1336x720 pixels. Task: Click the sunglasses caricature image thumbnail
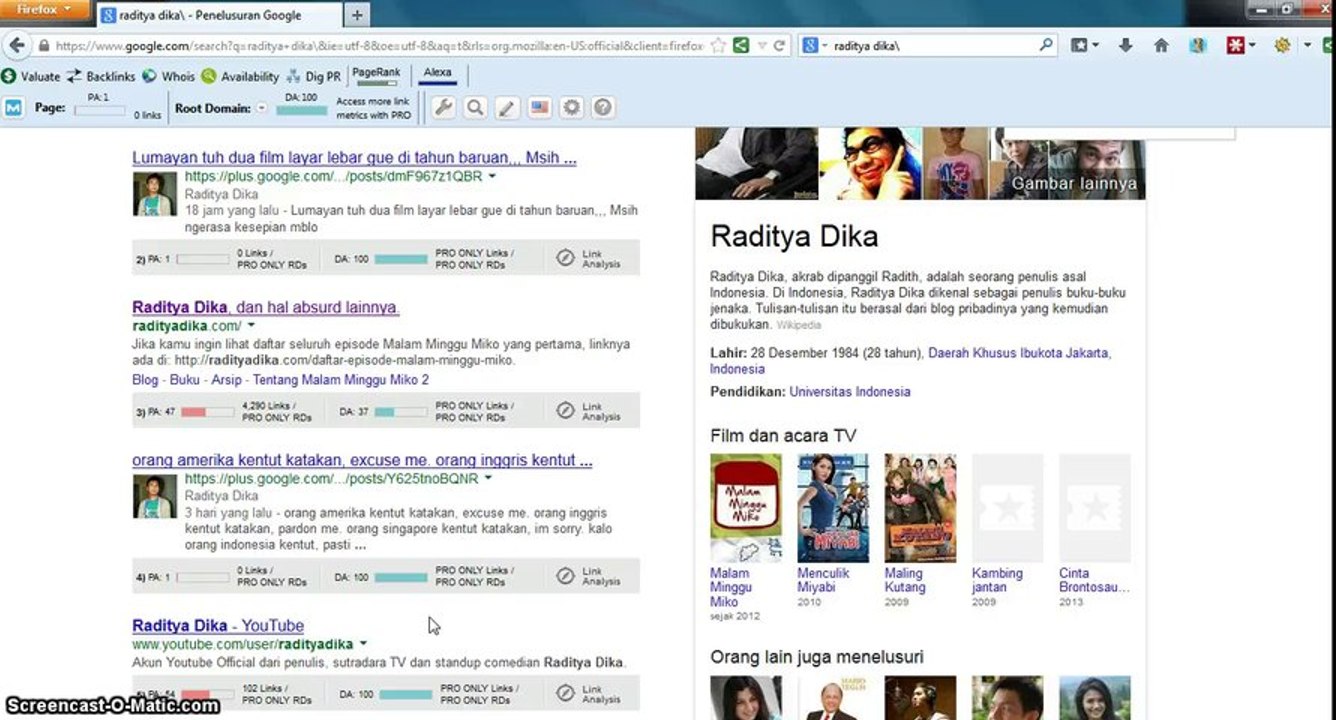pyautogui.click(x=870, y=163)
